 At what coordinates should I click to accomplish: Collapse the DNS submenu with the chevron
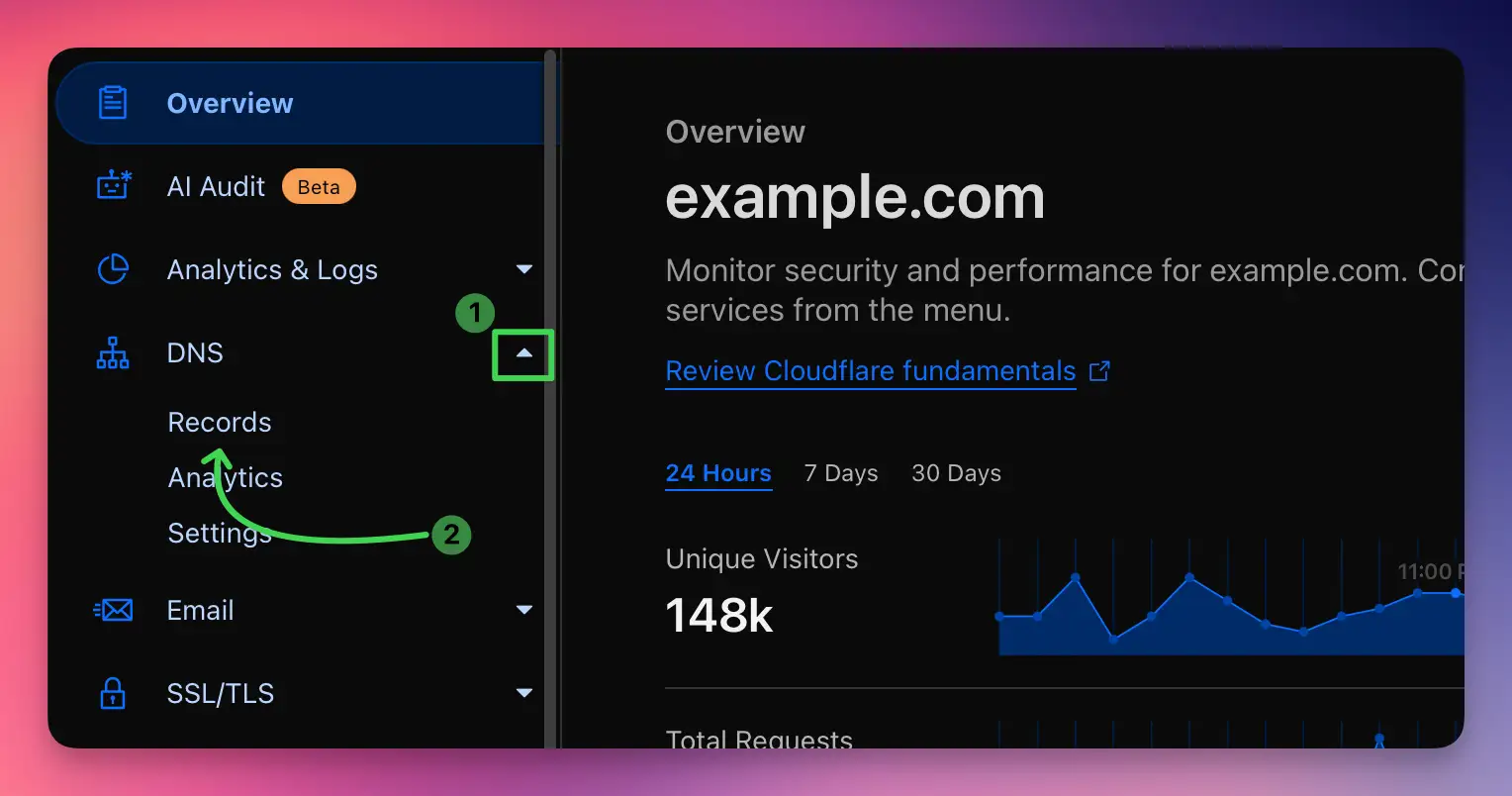pyautogui.click(x=522, y=354)
